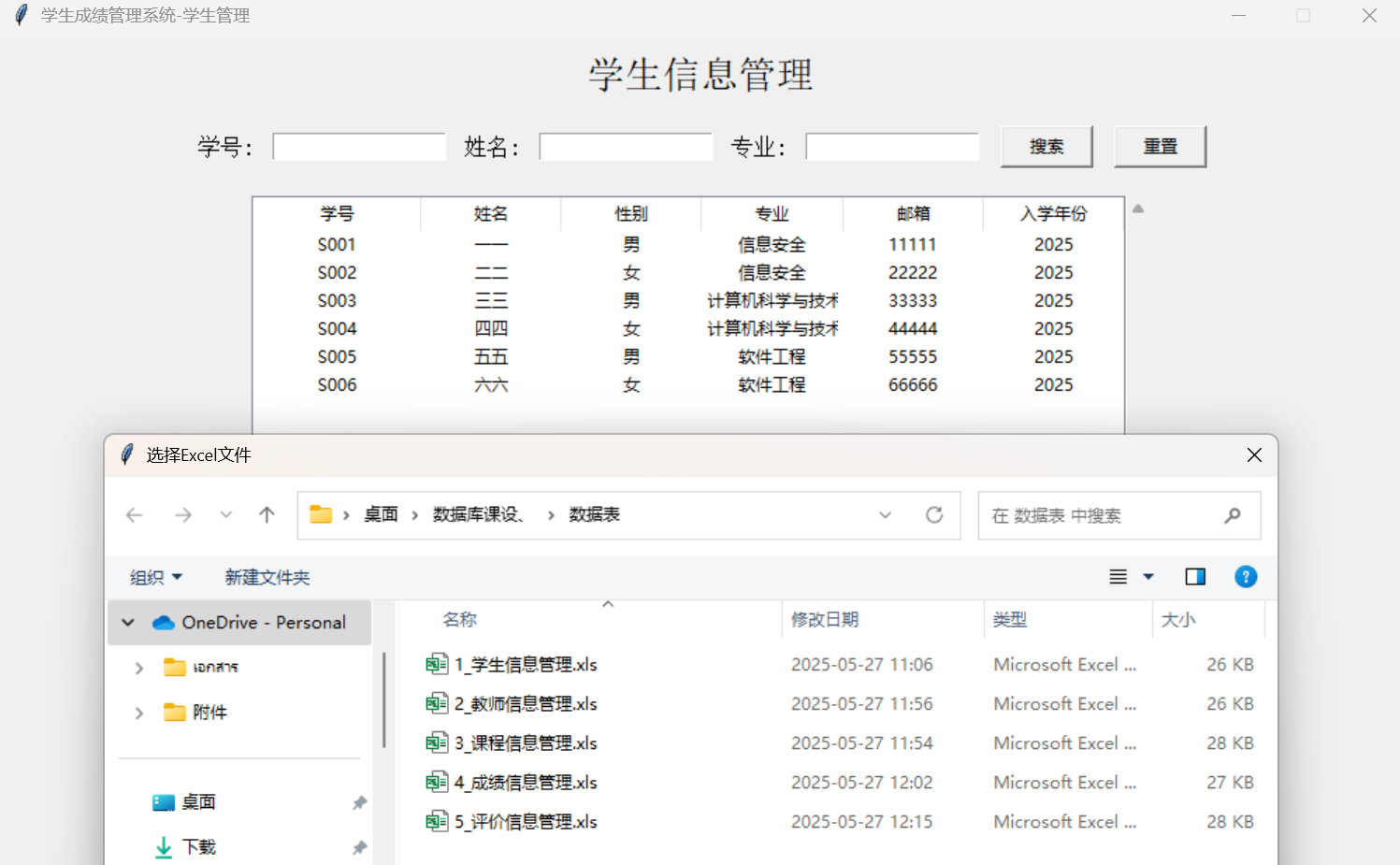This screenshot has height=865, width=1400.
Task: Expand the เอกสาร folder chevron
Action: (x=139, y=668)
